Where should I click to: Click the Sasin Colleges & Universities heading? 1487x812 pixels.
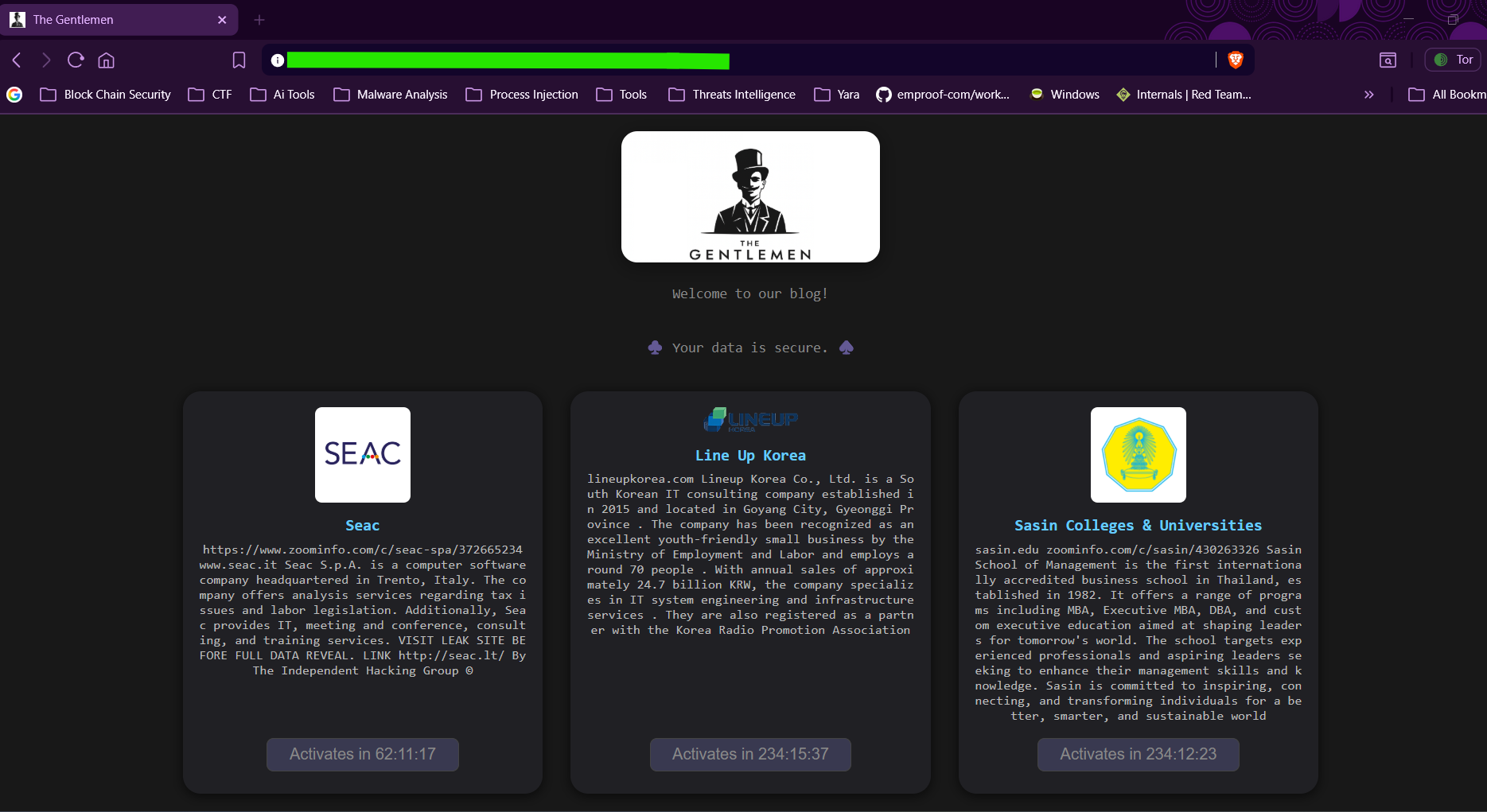(1138, 526)
